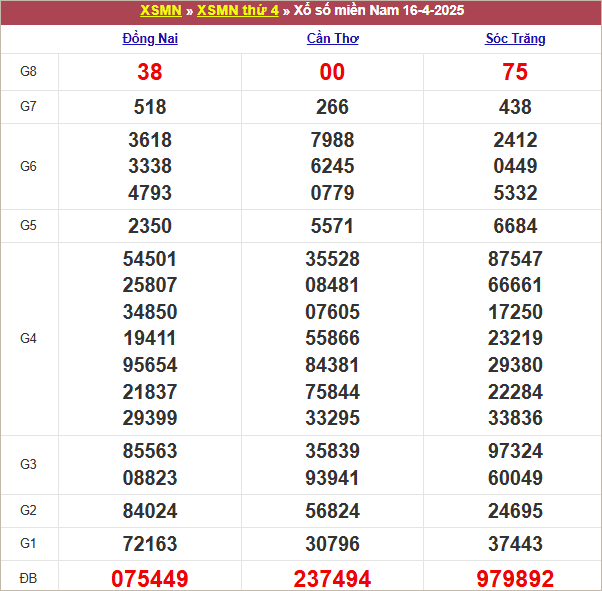
Task: Select the G4 prize row label
Action: 28,338
